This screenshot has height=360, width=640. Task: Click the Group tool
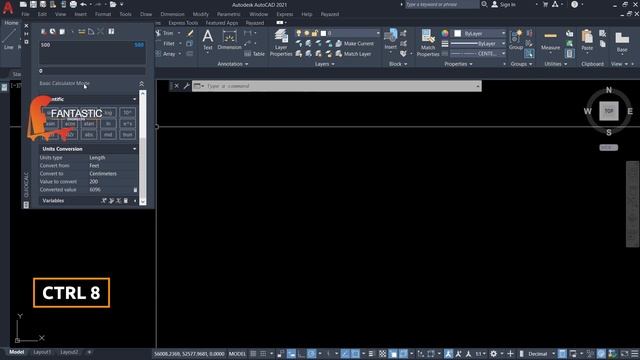[516, 40]
